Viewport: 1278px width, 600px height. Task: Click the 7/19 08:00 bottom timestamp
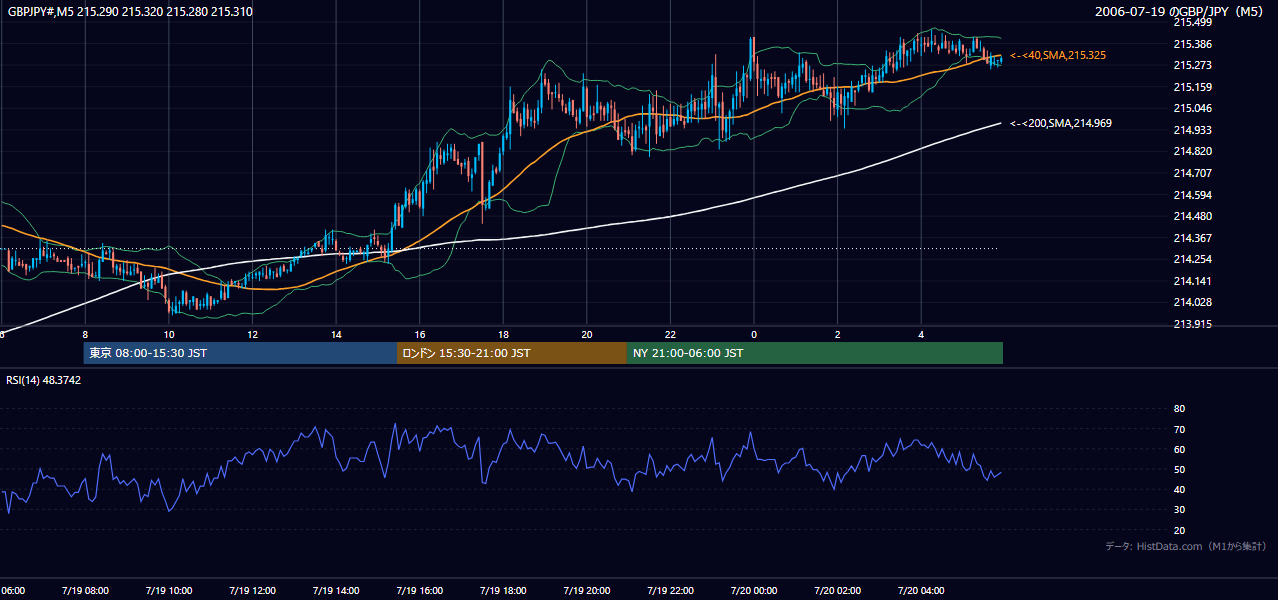click(x=84, y=590)
